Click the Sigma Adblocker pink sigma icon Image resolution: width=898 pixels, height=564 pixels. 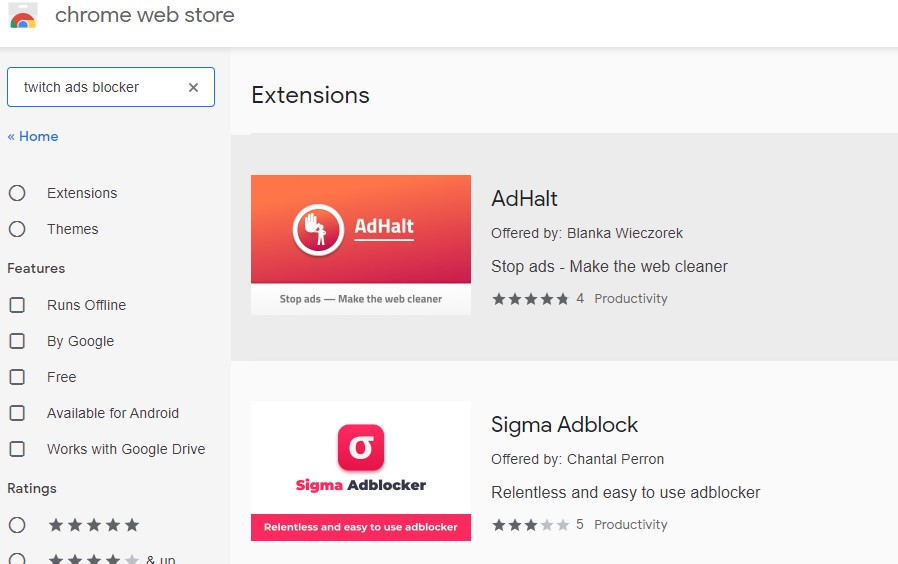361,447
